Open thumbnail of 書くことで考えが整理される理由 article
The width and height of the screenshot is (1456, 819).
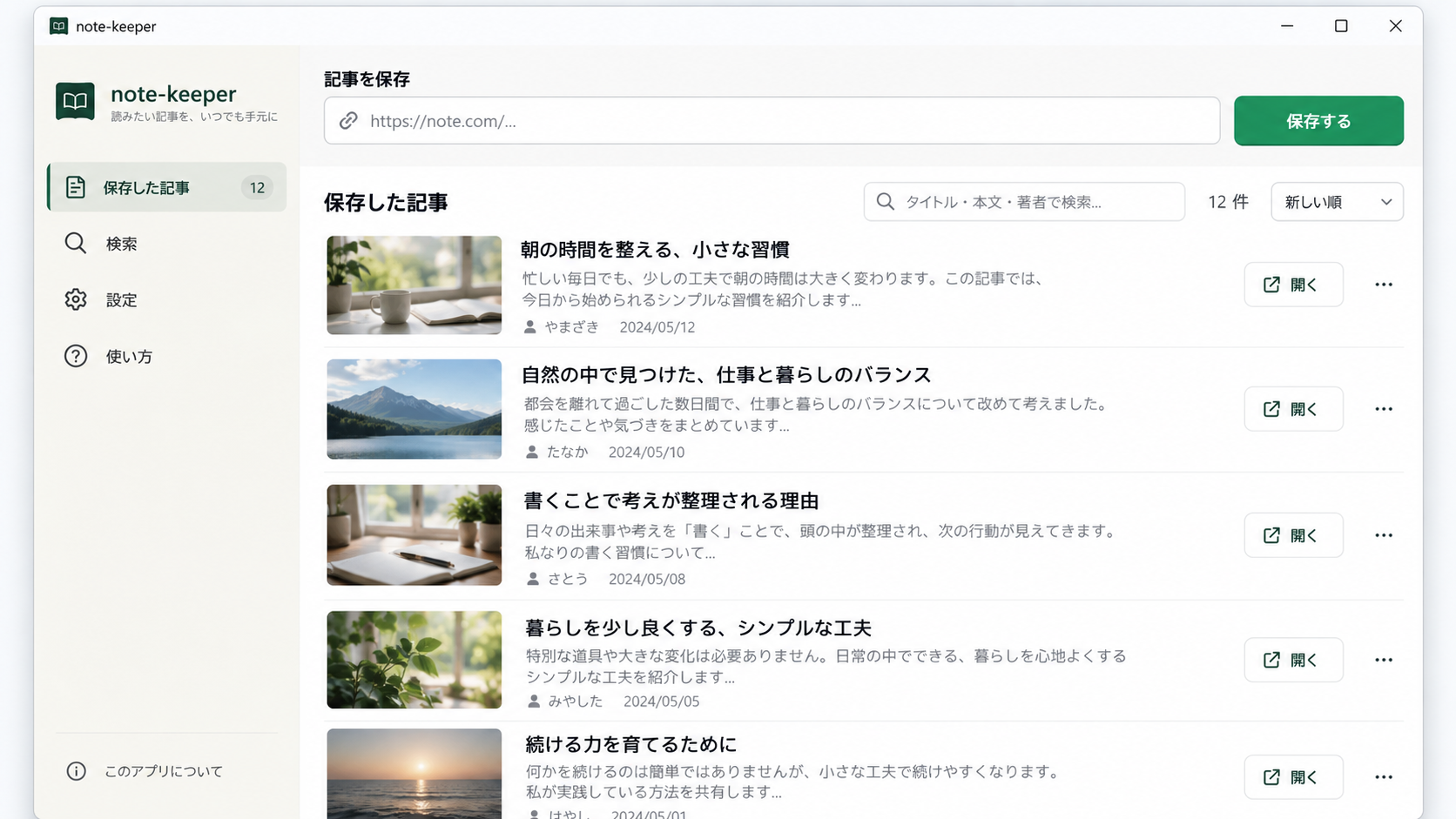coord(415,534)
